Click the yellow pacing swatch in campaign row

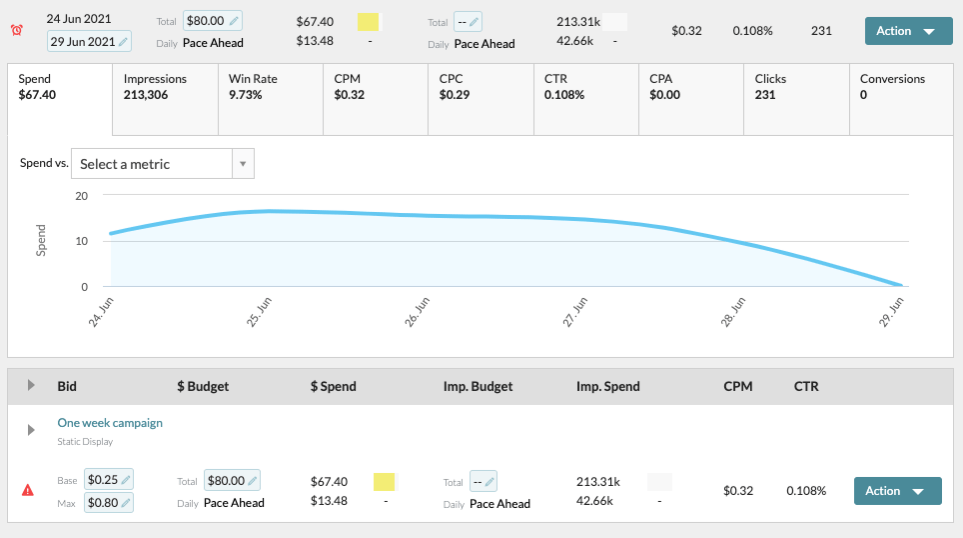(384, 482)
